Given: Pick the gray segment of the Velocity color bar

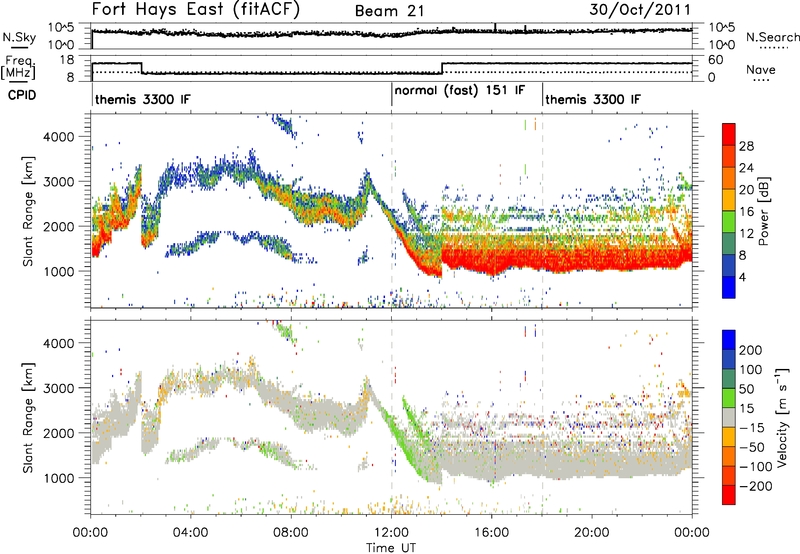Looking at the screenshot, I should pos(729,417).
